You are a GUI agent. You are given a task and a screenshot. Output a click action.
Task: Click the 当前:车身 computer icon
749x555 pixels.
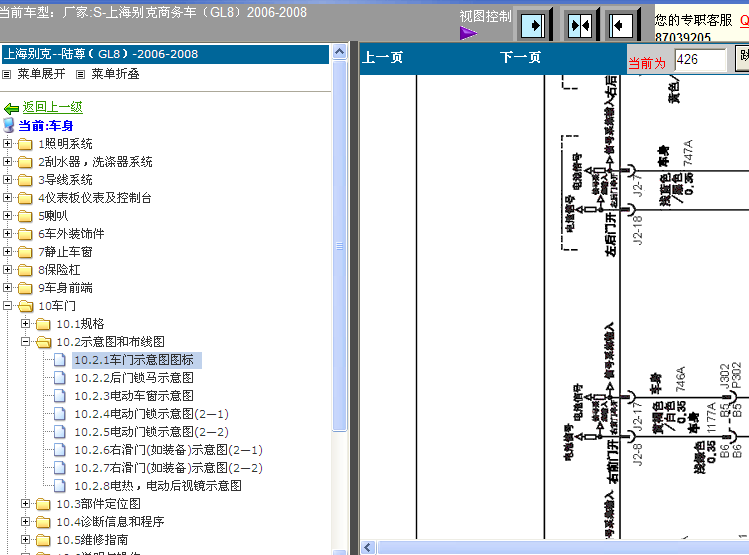(9, 126)
